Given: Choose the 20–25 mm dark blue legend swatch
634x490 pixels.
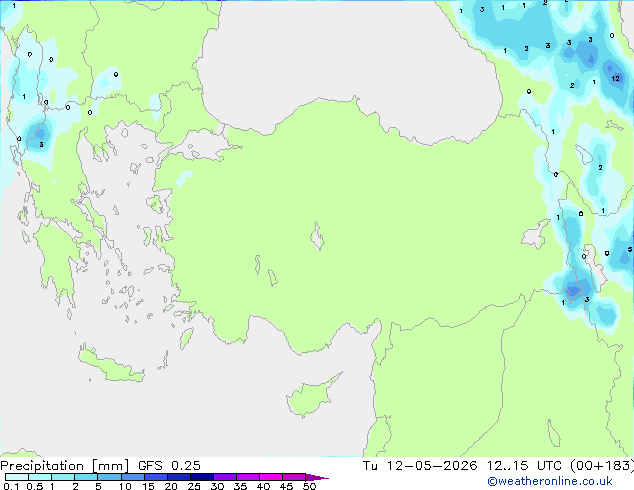Looking at the screenshot, I should point(178,477).
